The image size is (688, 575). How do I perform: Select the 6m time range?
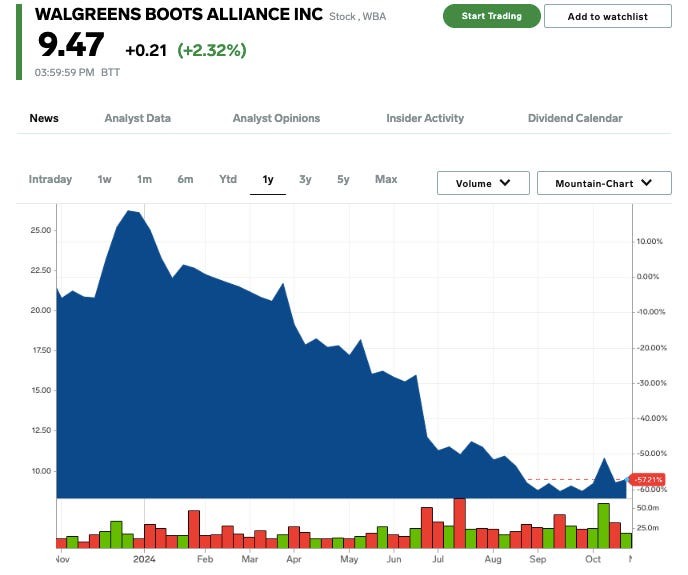click(x=185, y=179)
